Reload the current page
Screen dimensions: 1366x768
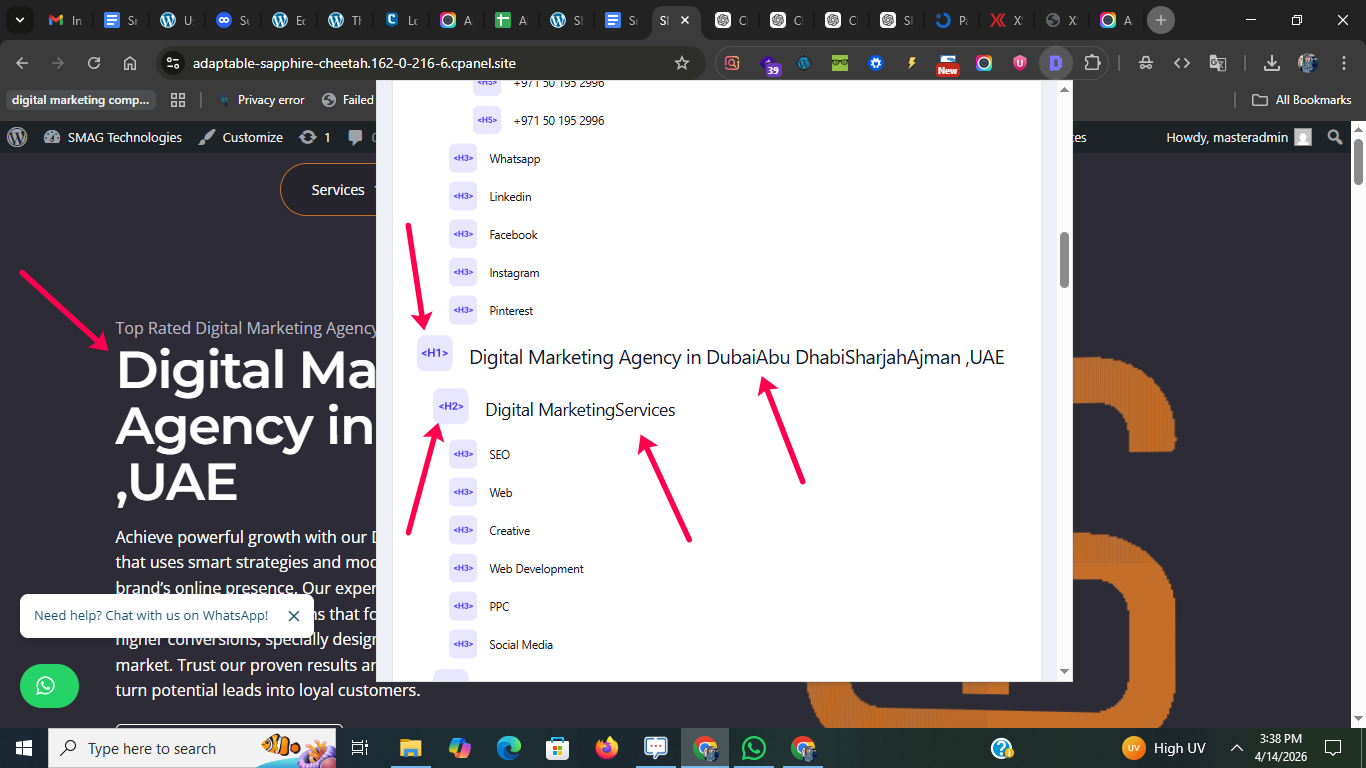pyautogui.click(x=94, y=63)
